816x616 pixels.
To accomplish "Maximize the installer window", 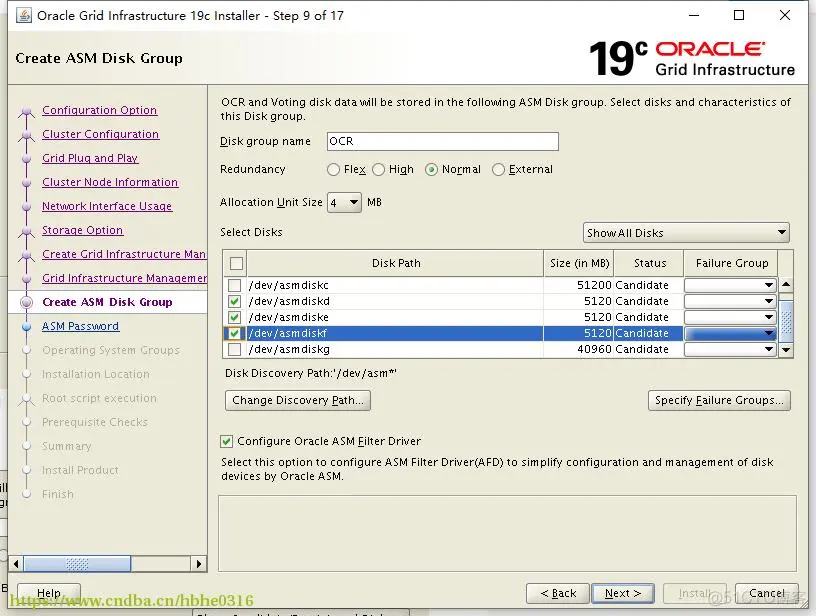I will point(739,15).
